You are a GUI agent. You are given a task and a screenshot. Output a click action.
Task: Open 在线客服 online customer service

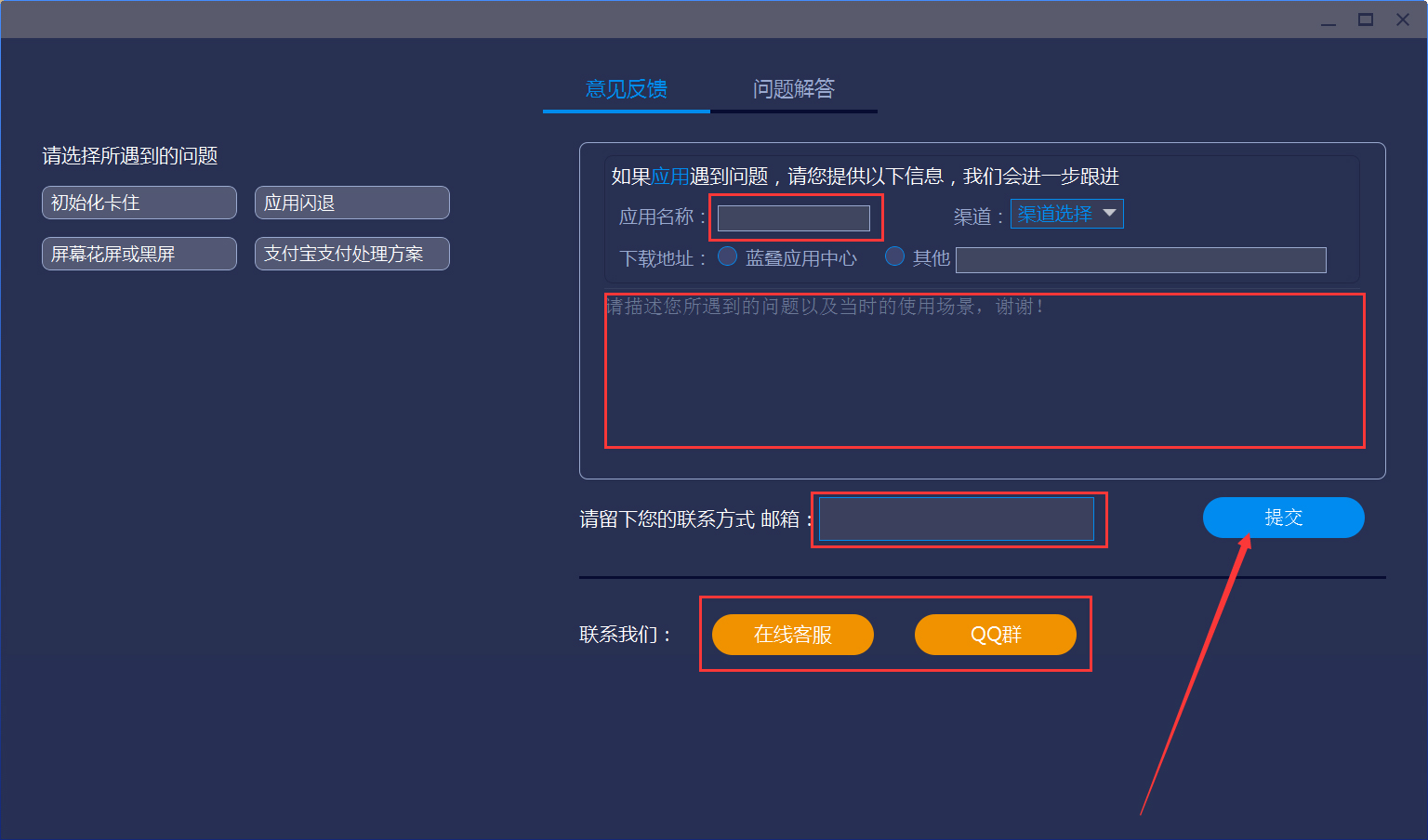coord(792,635)
